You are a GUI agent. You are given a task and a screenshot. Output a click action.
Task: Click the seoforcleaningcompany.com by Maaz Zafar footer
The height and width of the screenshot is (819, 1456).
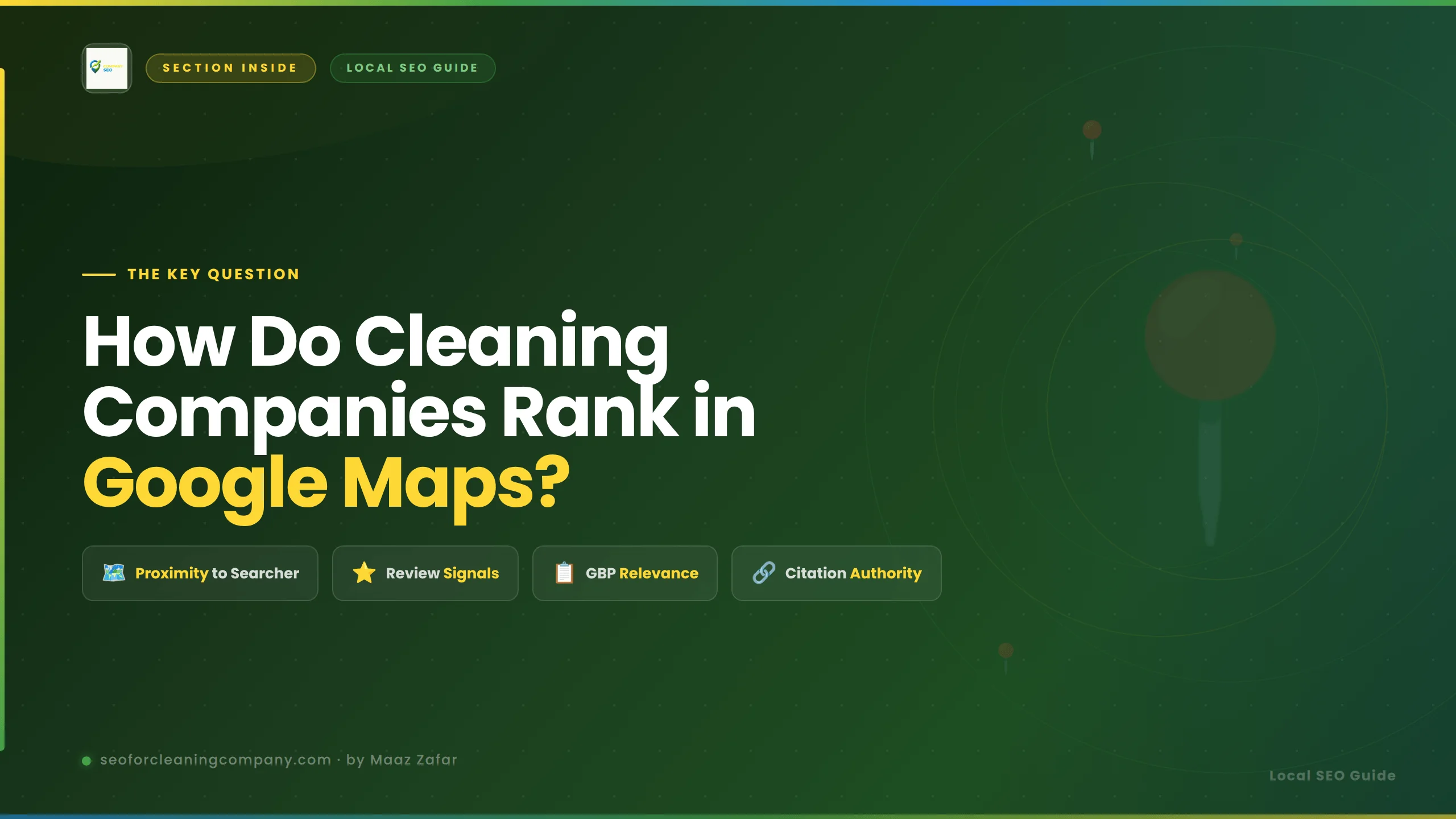point(278,760)
